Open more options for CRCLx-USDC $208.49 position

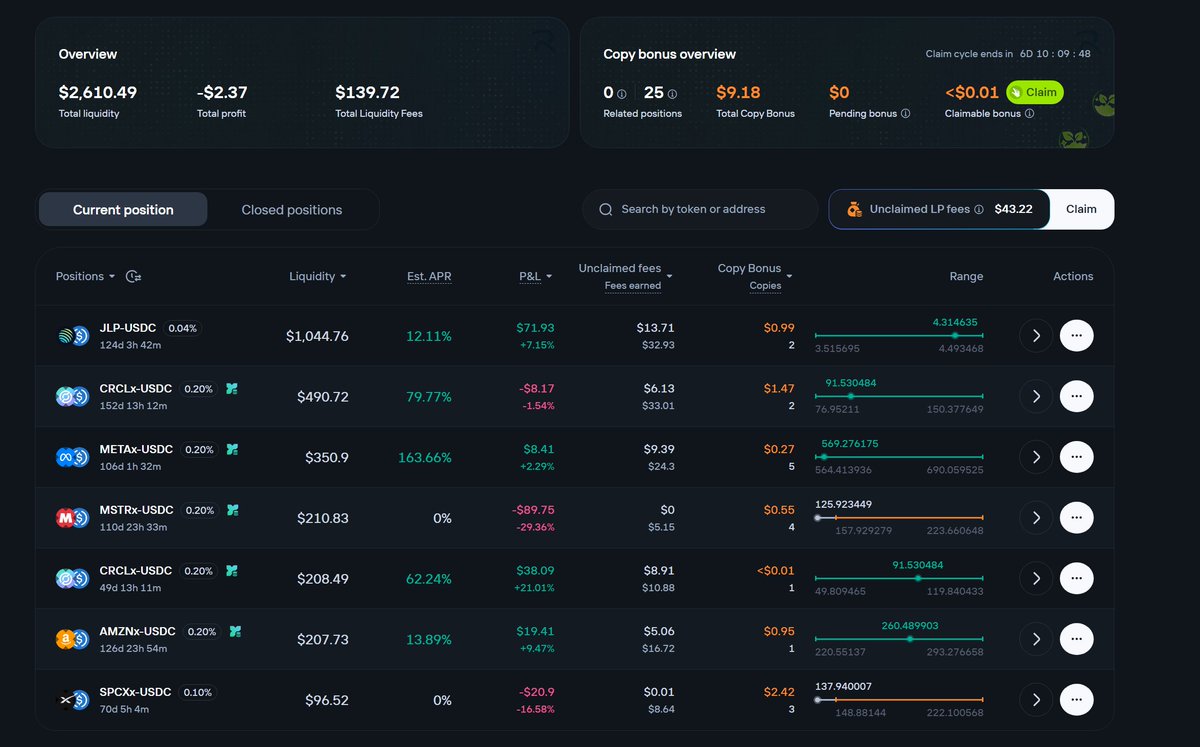(1076, 578)
